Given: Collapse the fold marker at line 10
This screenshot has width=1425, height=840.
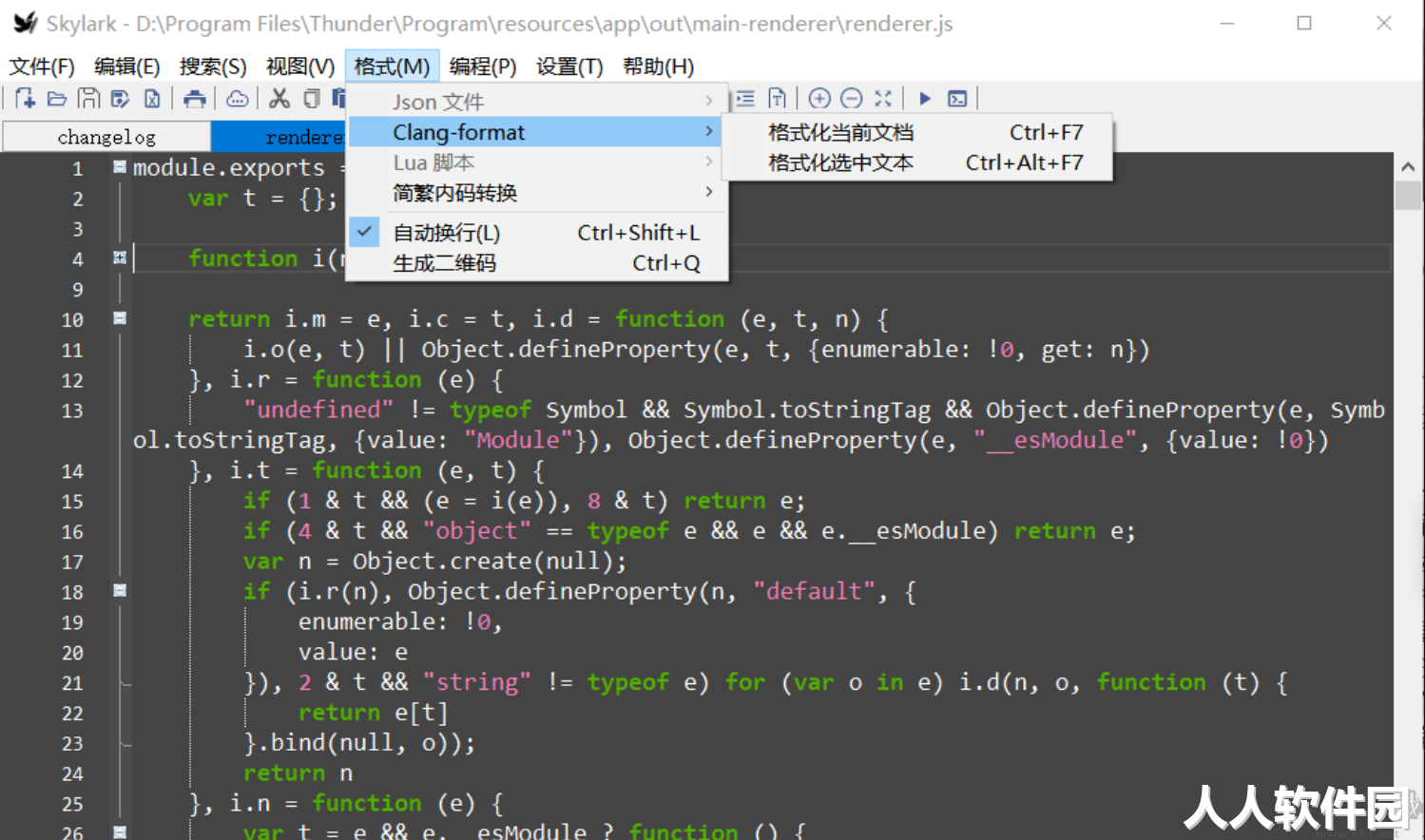Looking at the screenshot, I should pos(120,318).
